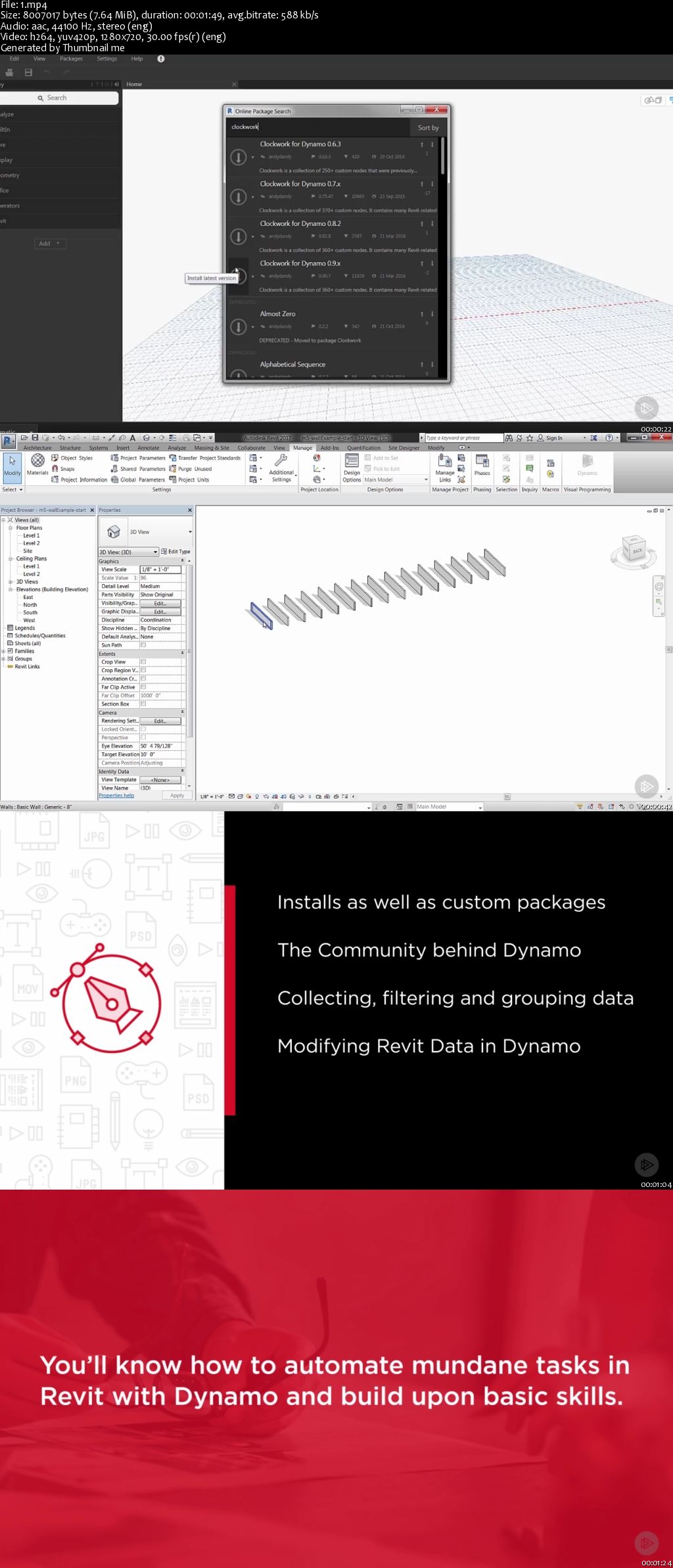The width and height of the screenshot is (673, 1568).
Task: Open the Help menu in Dynamo
Action: [x=137, y=58]
